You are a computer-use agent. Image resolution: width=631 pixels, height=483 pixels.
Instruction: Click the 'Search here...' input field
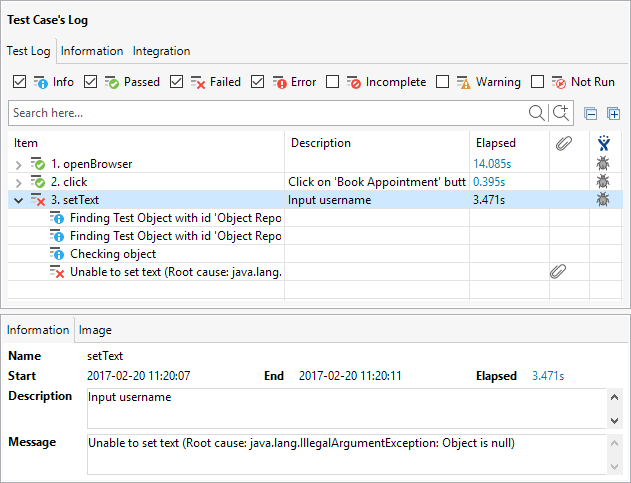click(x=265, y=113)
